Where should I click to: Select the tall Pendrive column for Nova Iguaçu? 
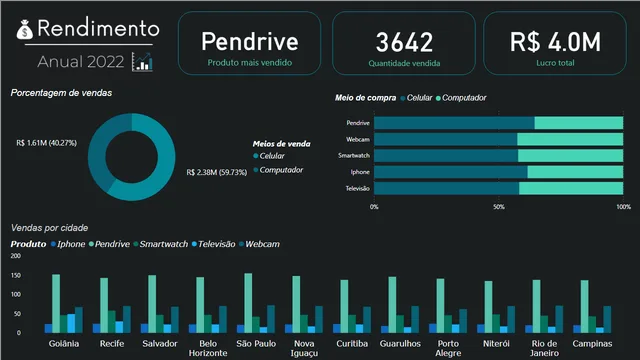coord(296,304)
